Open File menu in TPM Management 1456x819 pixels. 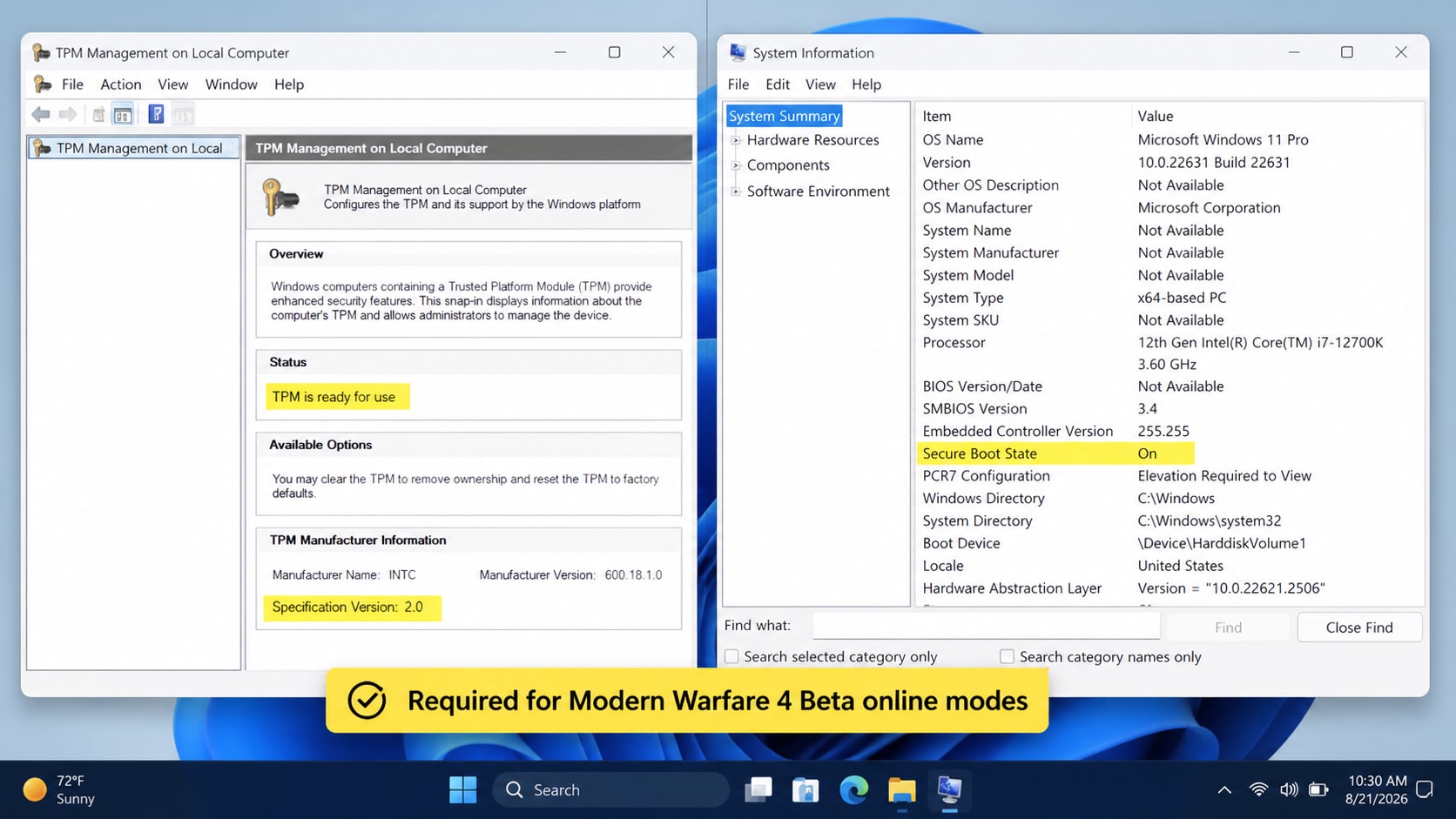pyautogui.click(x=72, y=84)
